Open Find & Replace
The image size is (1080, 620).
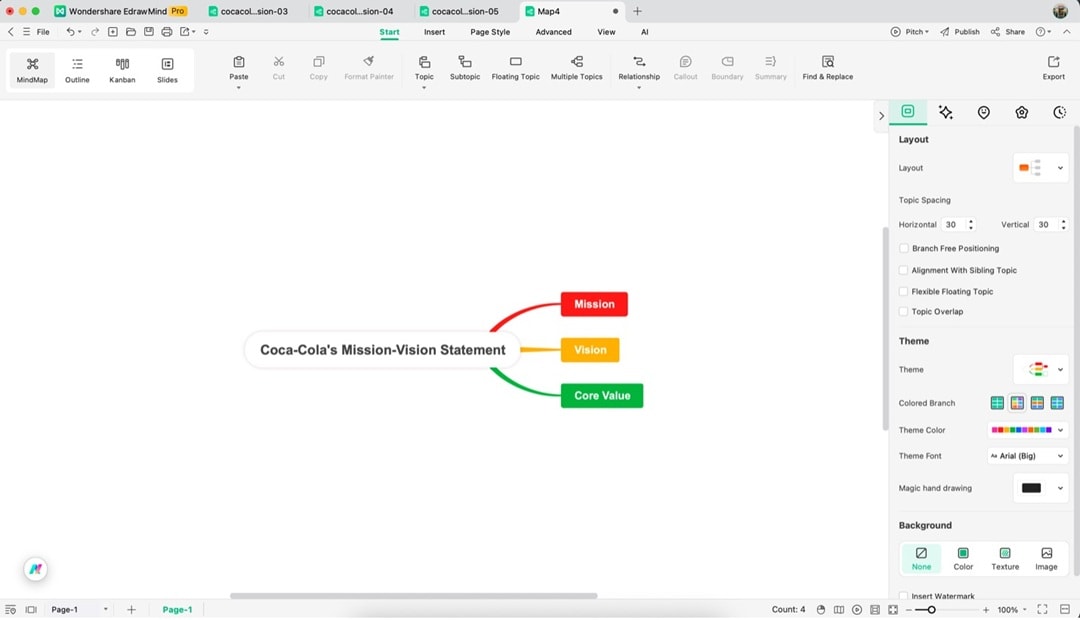coord(827,68)
